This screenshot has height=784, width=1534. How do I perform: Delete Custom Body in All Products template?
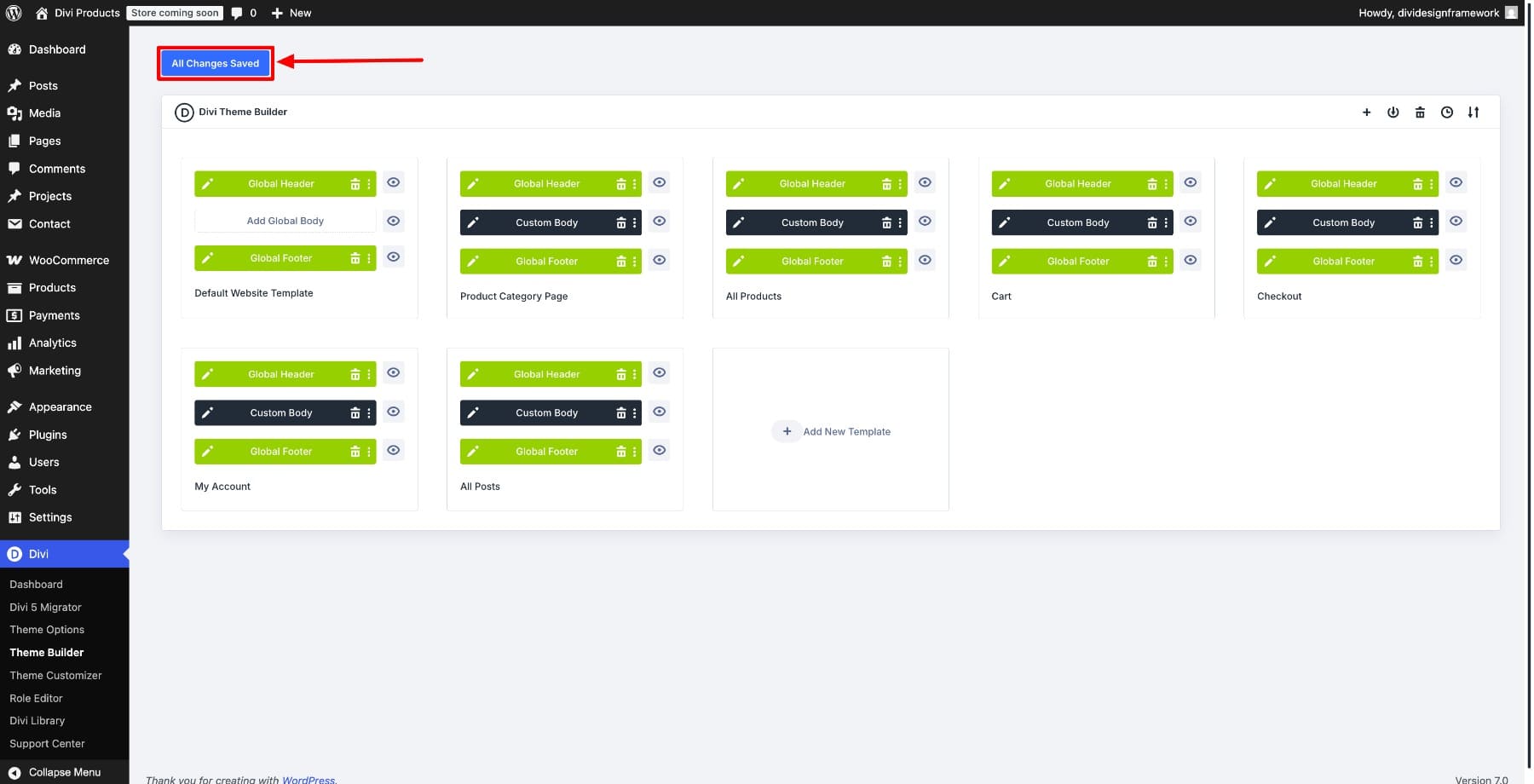pos(887,223)
